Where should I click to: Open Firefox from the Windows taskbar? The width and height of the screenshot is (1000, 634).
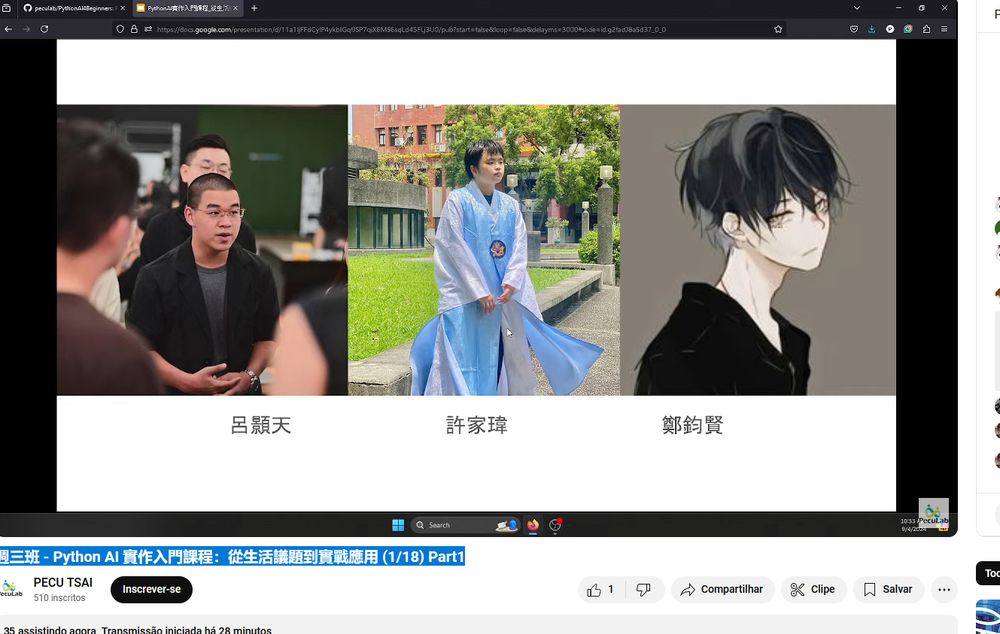533,525
